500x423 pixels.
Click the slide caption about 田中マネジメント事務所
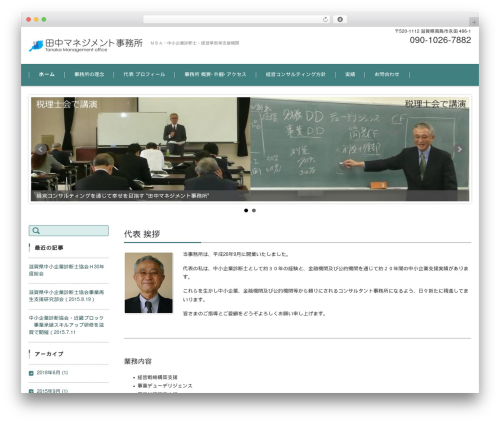(x=122, y=196)
